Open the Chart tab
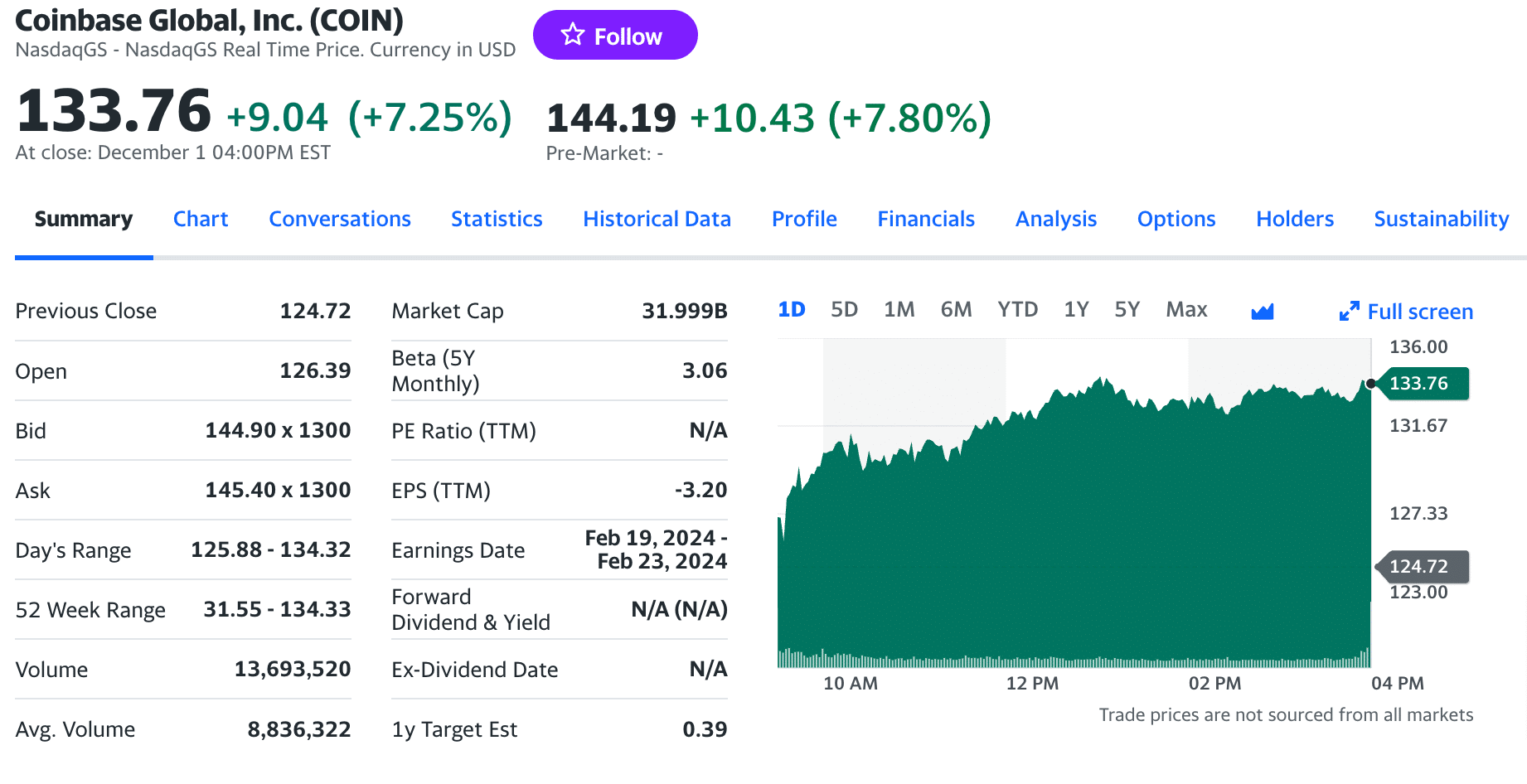 [x=201, y=219]
